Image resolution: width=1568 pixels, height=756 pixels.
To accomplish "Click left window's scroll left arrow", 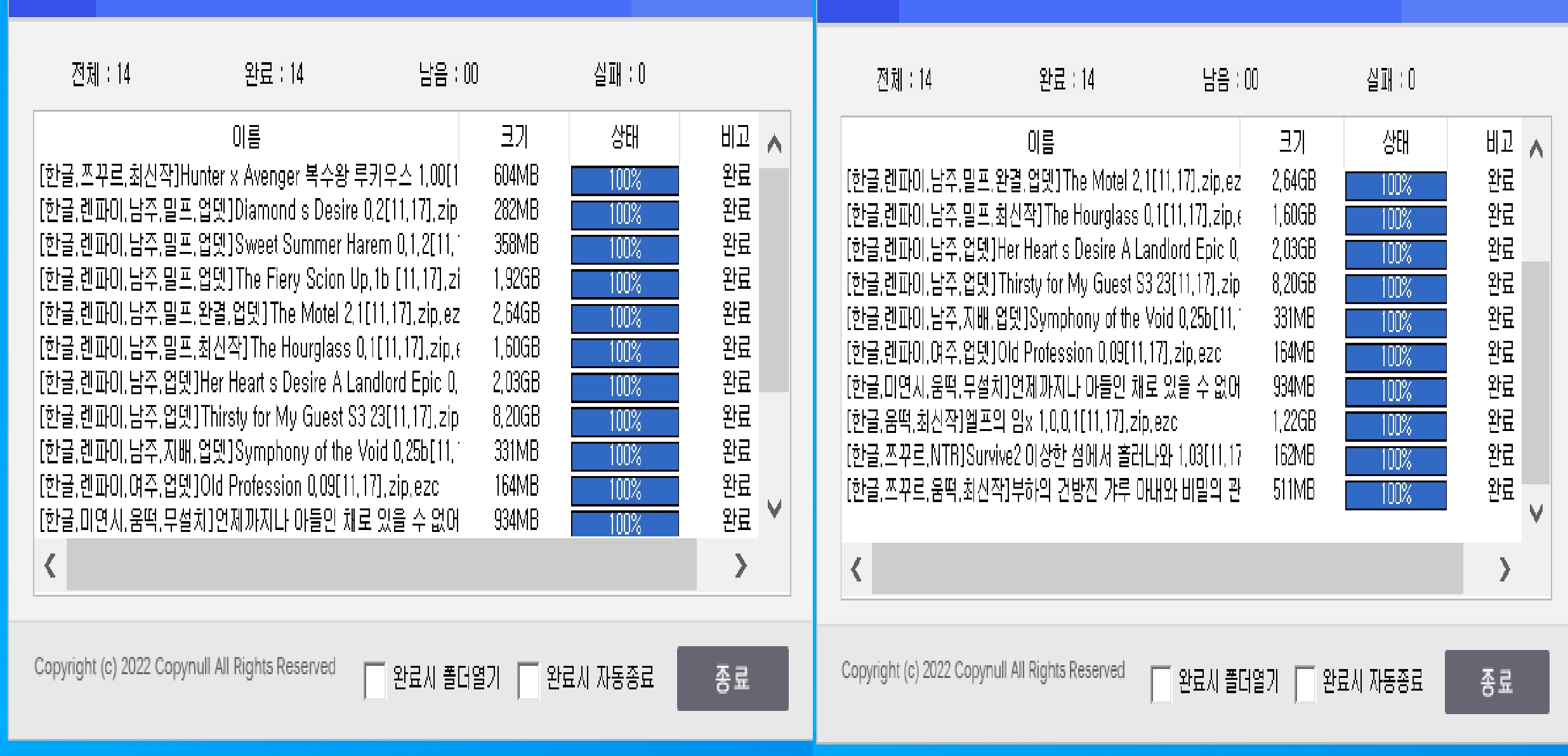I will [50, 565].
